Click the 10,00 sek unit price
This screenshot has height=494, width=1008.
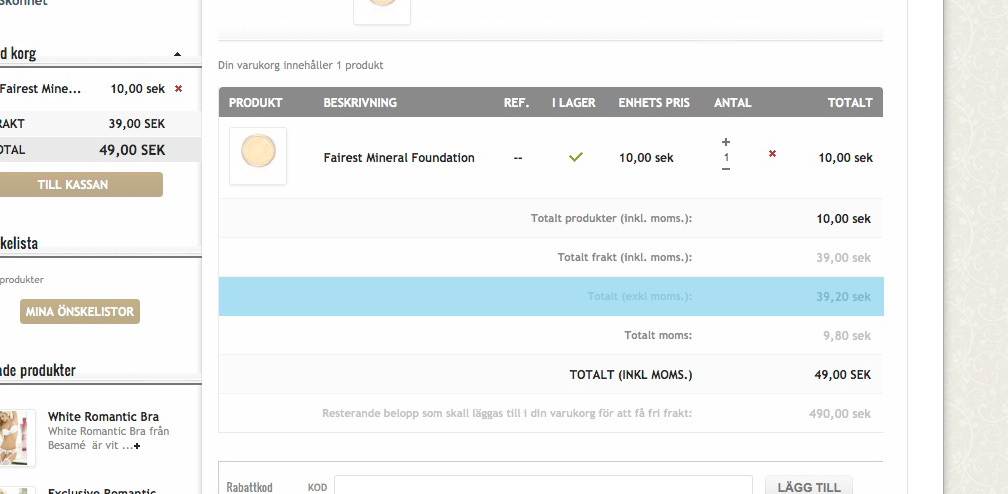click(x=646, y=158)
